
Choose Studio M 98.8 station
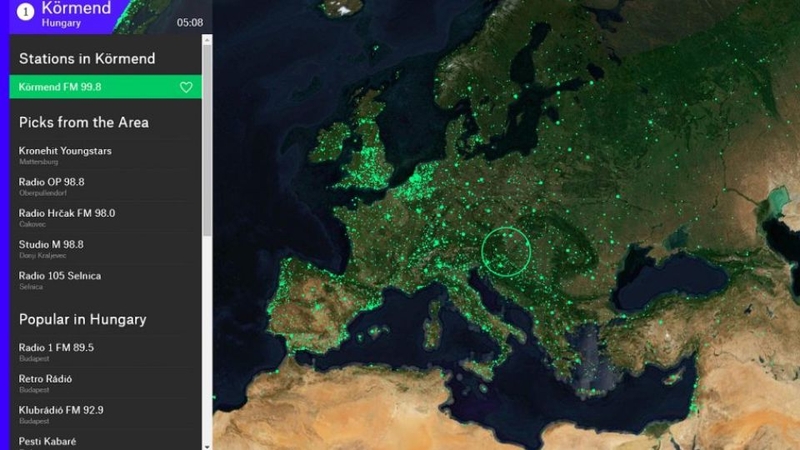pos(106,249)
